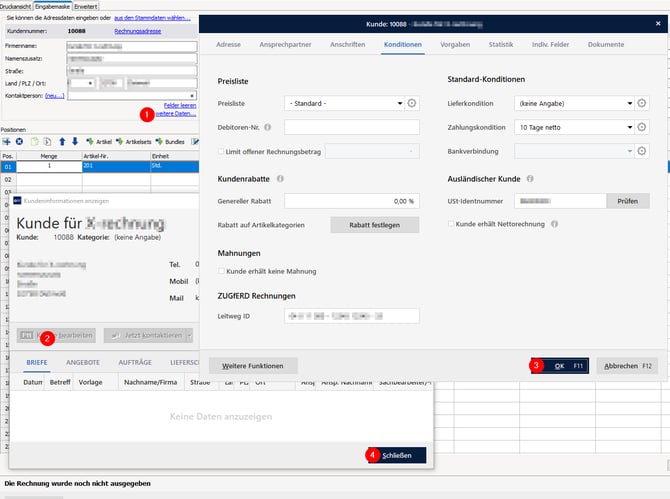Open the Rechnungsadresse link
670x499 pixels.
(x=138, y=31)
